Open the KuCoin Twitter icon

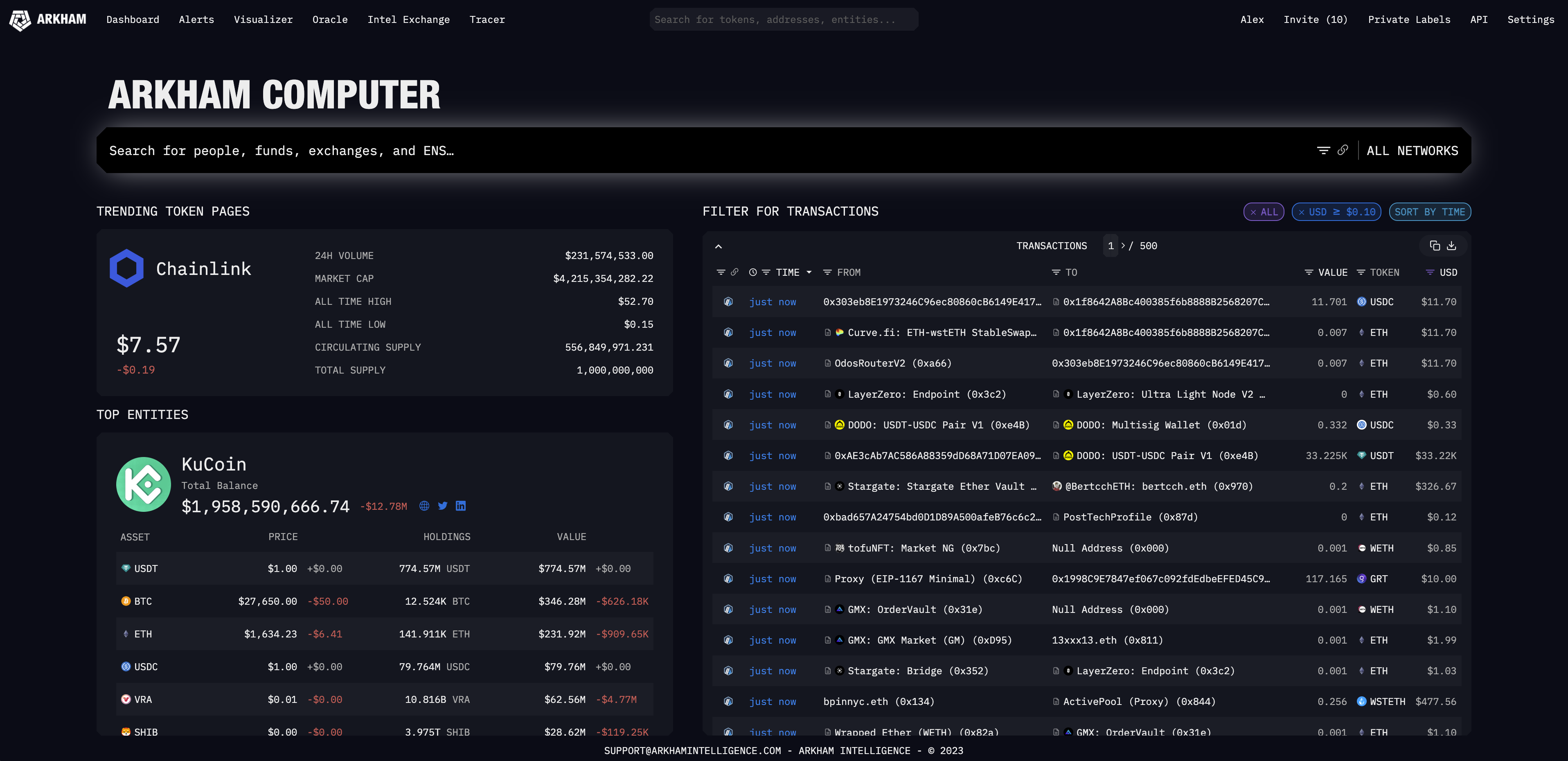[x=442, y=506]
